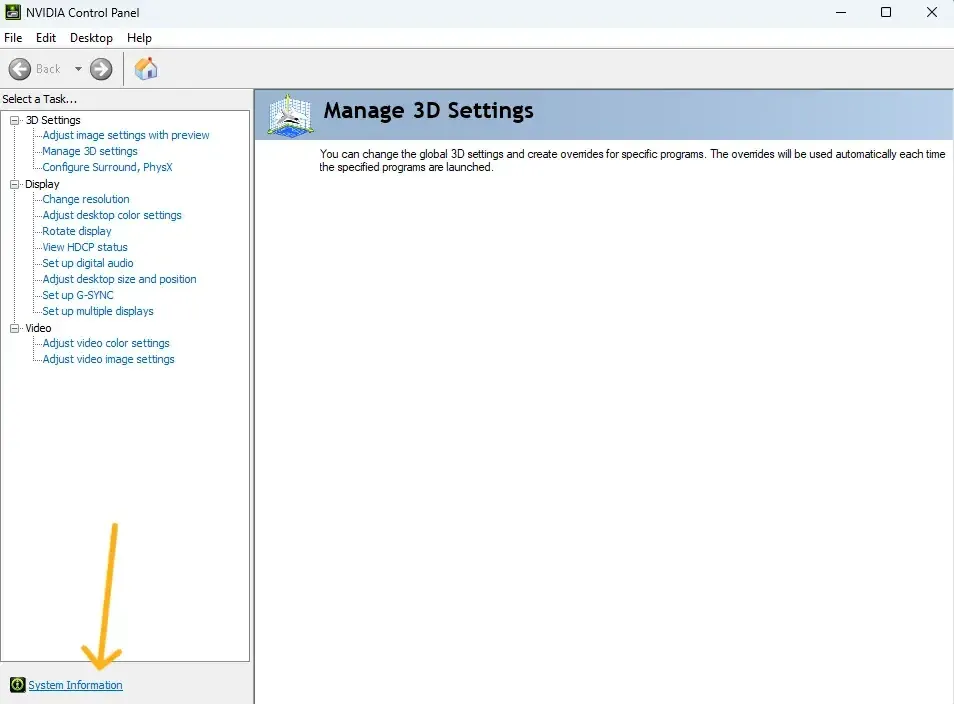The height and width of the screenshot is (704, 954).
Task: Click the System Information icon
Action: click(x=16, y=685)
